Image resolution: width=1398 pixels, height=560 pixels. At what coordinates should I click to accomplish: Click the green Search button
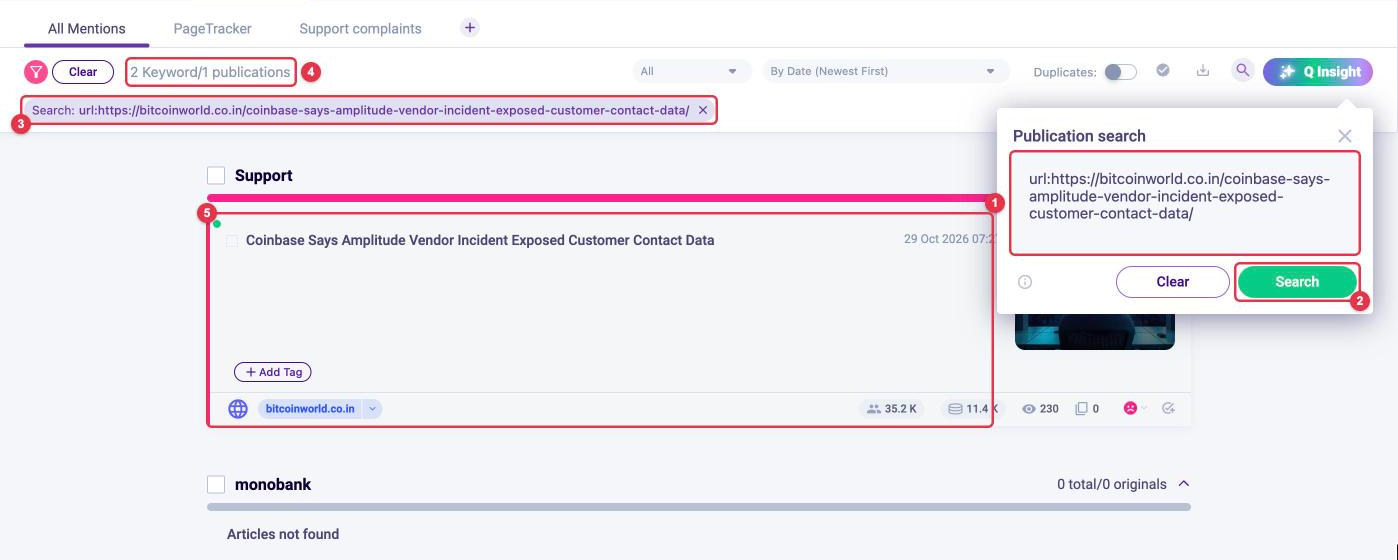(1297, 282)
